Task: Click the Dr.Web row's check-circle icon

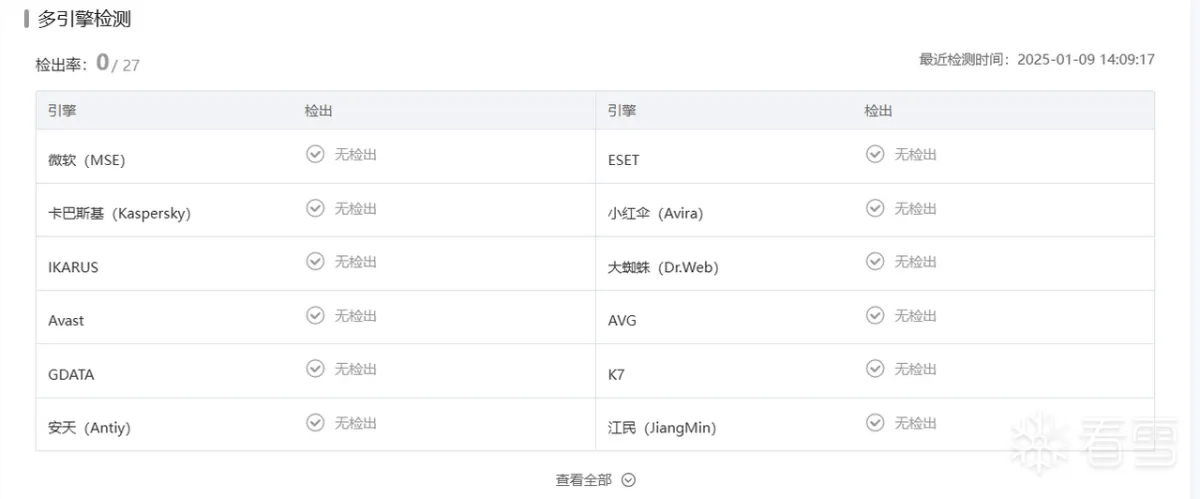Action: (x=875, y=261)
